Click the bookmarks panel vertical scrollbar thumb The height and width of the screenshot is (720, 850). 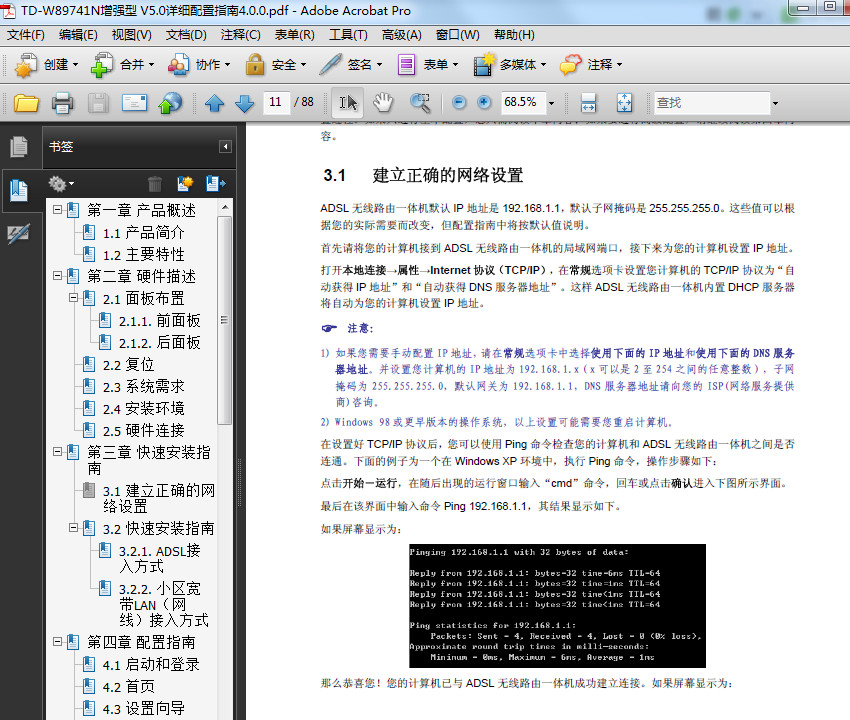pos(224,320)
